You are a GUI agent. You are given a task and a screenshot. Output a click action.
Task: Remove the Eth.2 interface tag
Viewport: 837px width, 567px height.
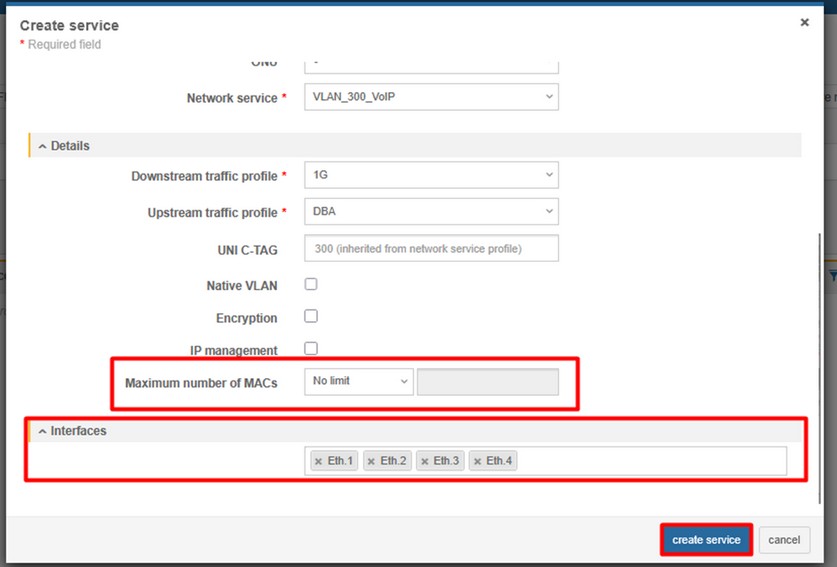[371, 461]
